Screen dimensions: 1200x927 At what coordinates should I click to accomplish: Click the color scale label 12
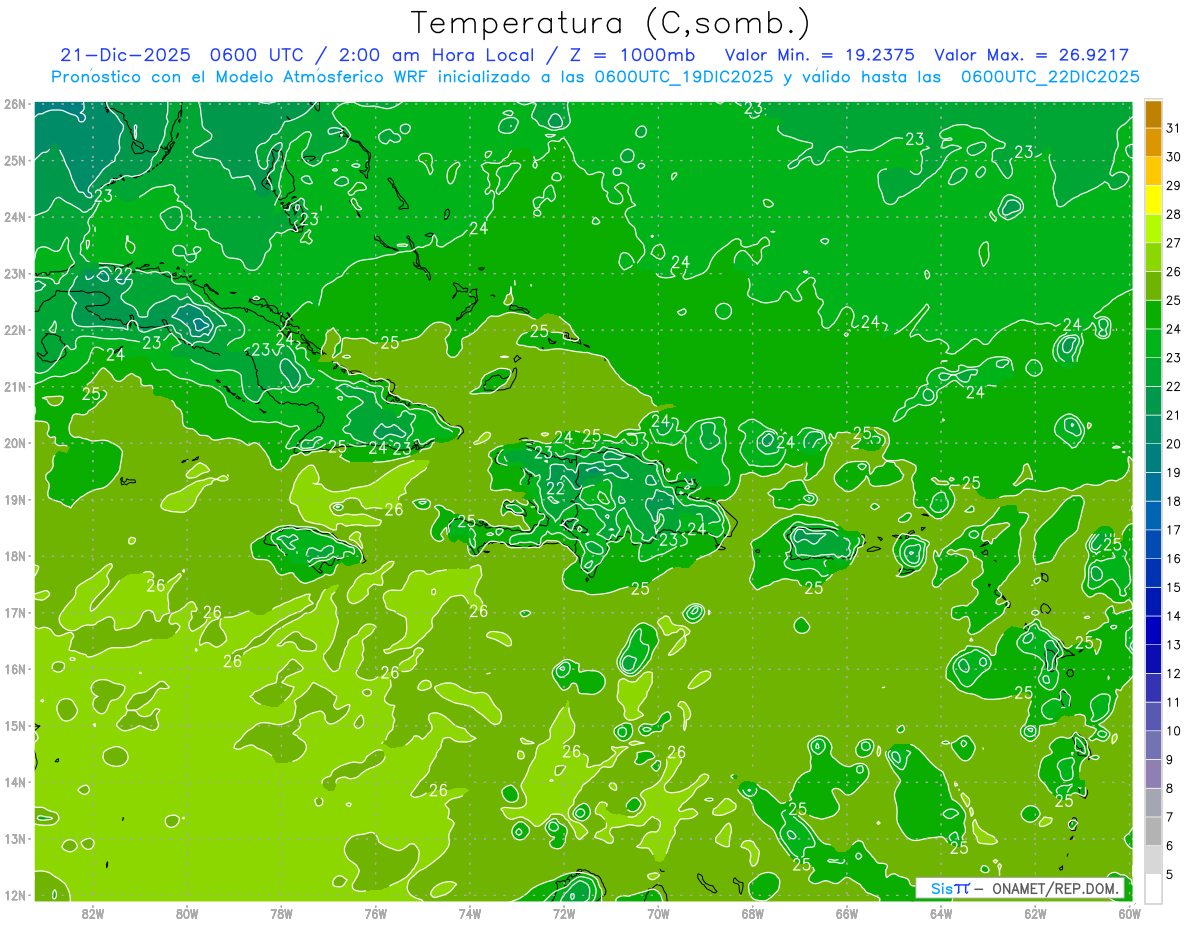[1173, 673]
